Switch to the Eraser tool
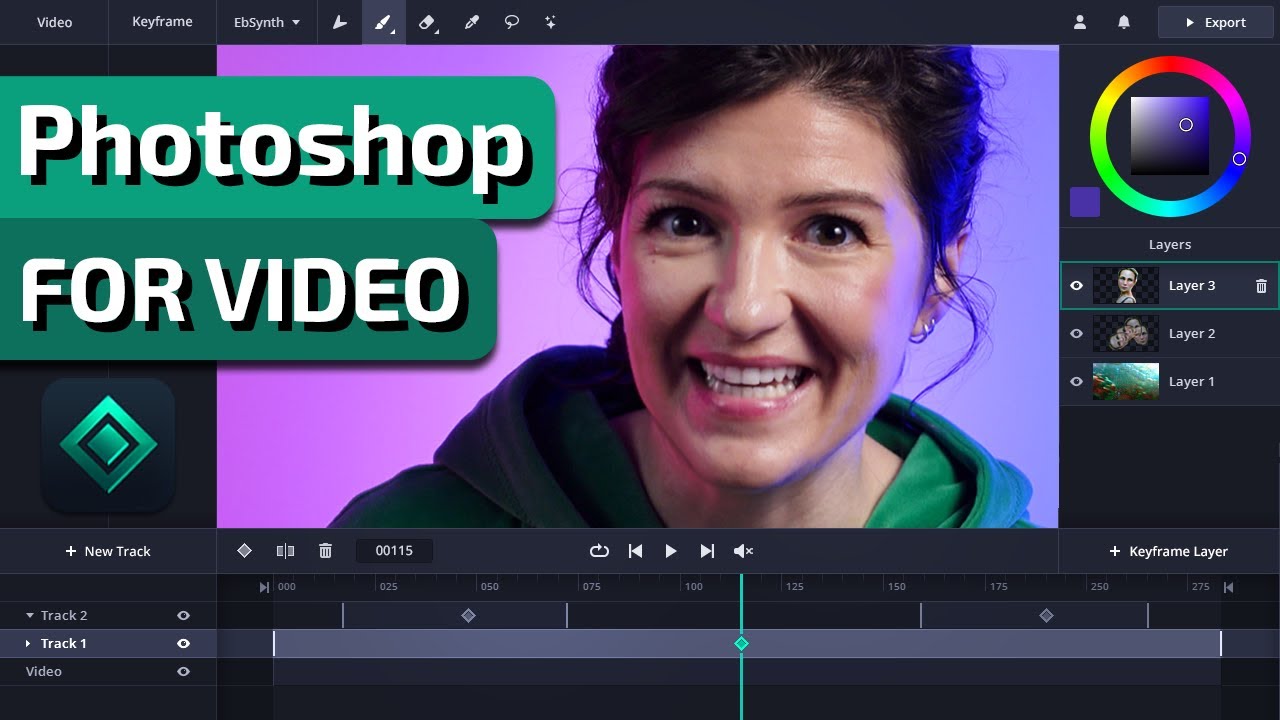 (x=428, y=22)
